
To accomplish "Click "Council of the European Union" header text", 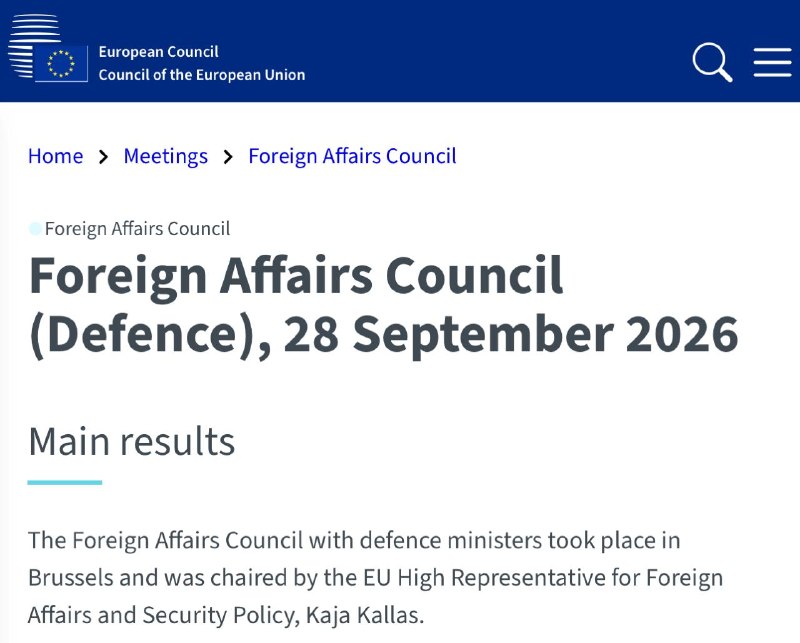I will pyautogui.click(x=202, y=75).
